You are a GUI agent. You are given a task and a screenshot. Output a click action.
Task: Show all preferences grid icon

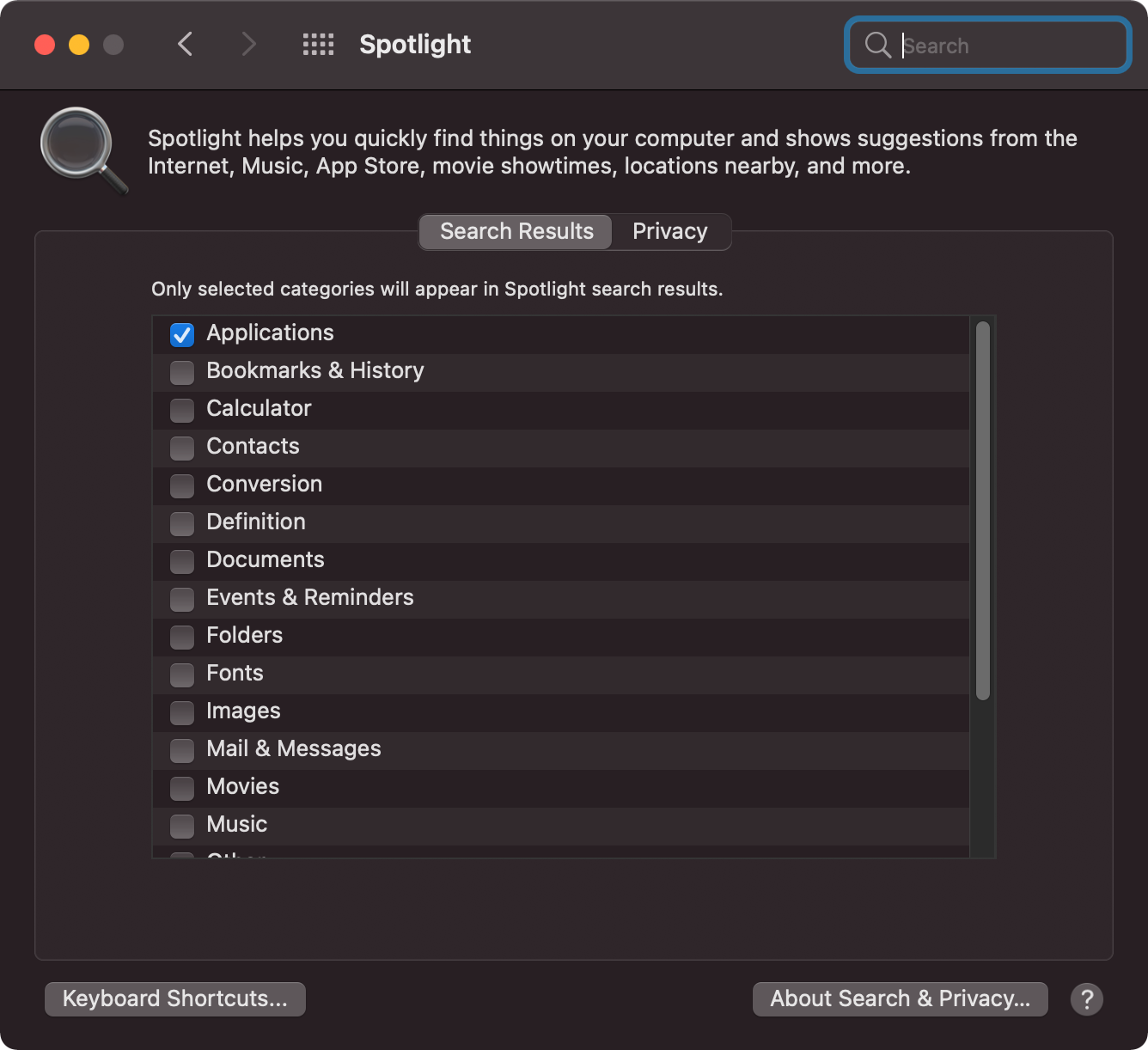click(x=318, y=45)
